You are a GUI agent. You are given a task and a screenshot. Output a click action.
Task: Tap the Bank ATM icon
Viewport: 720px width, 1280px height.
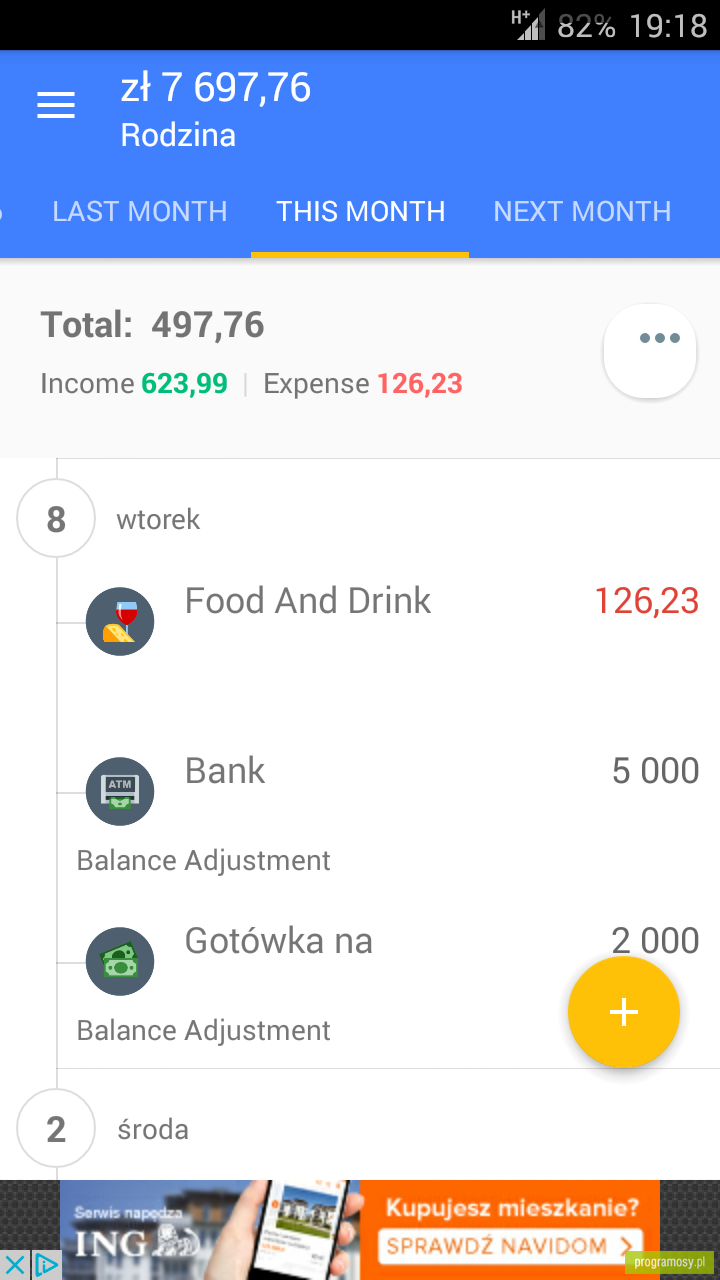120,792
